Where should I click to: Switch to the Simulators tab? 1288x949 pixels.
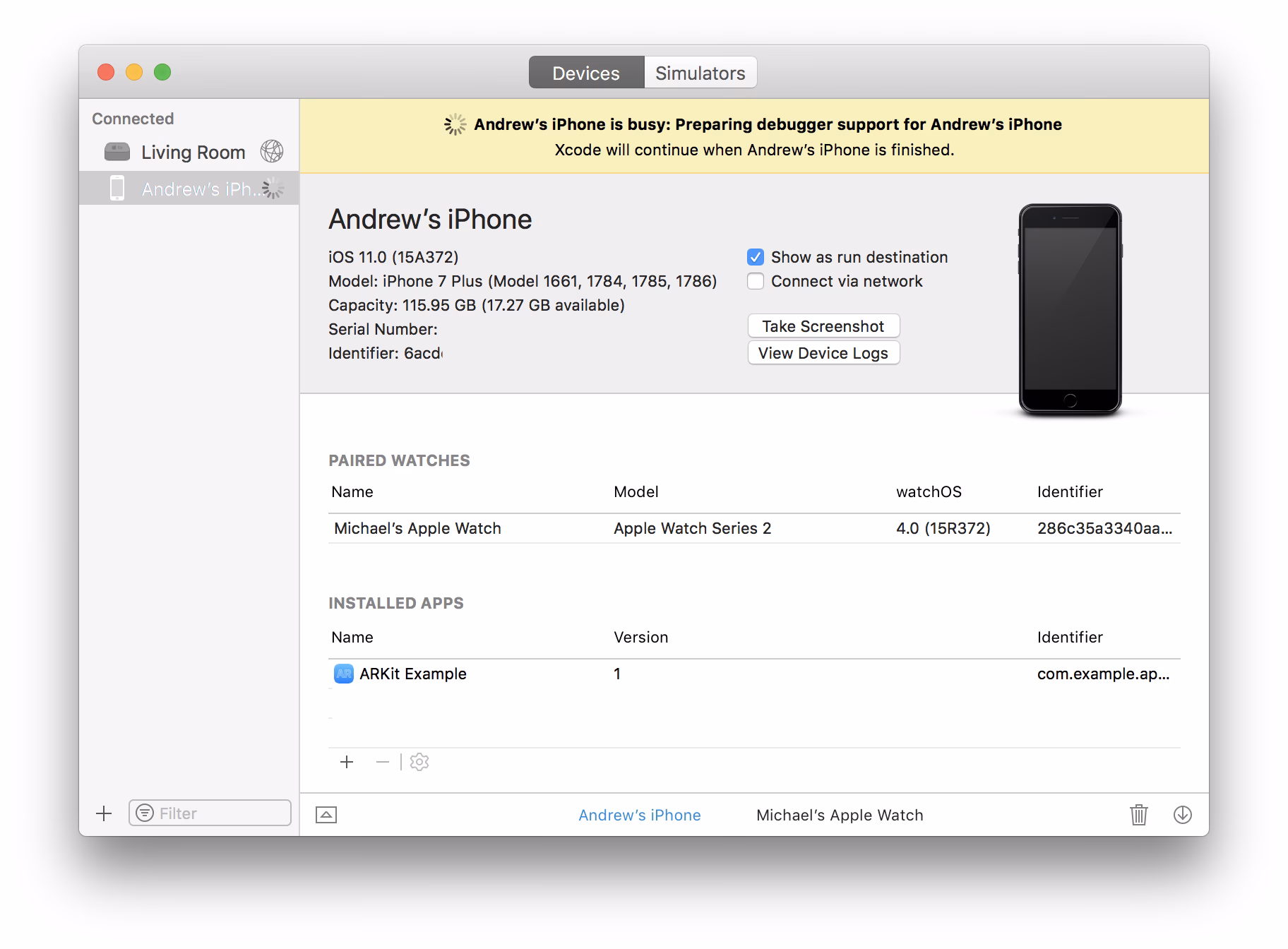700,72
